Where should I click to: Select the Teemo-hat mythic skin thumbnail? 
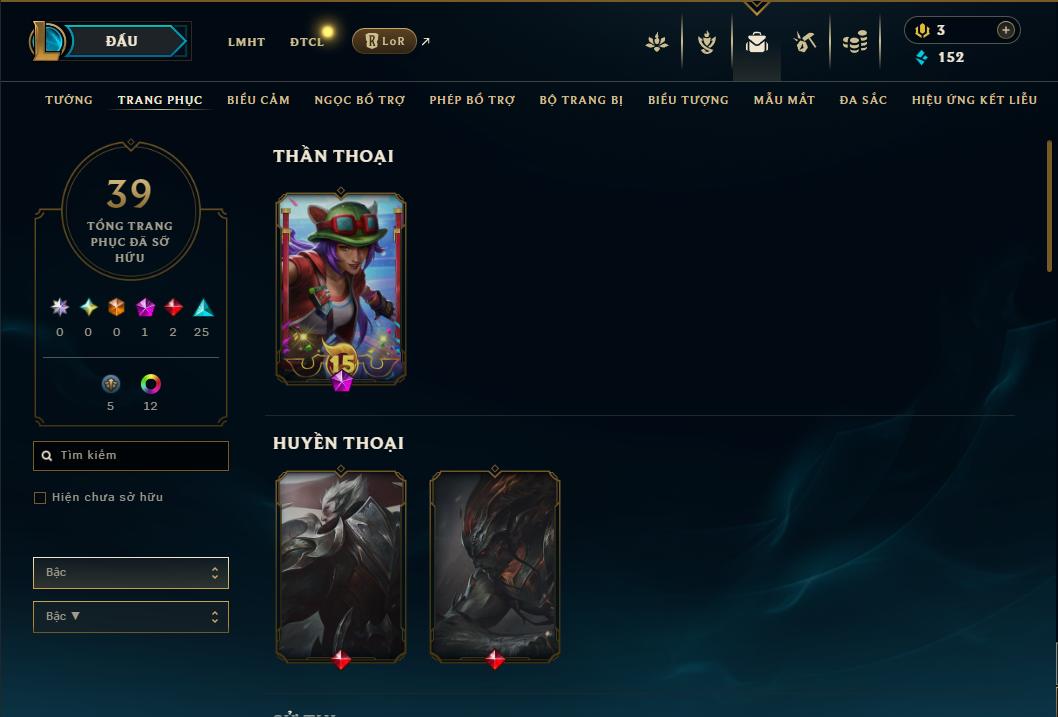[341, 289]
